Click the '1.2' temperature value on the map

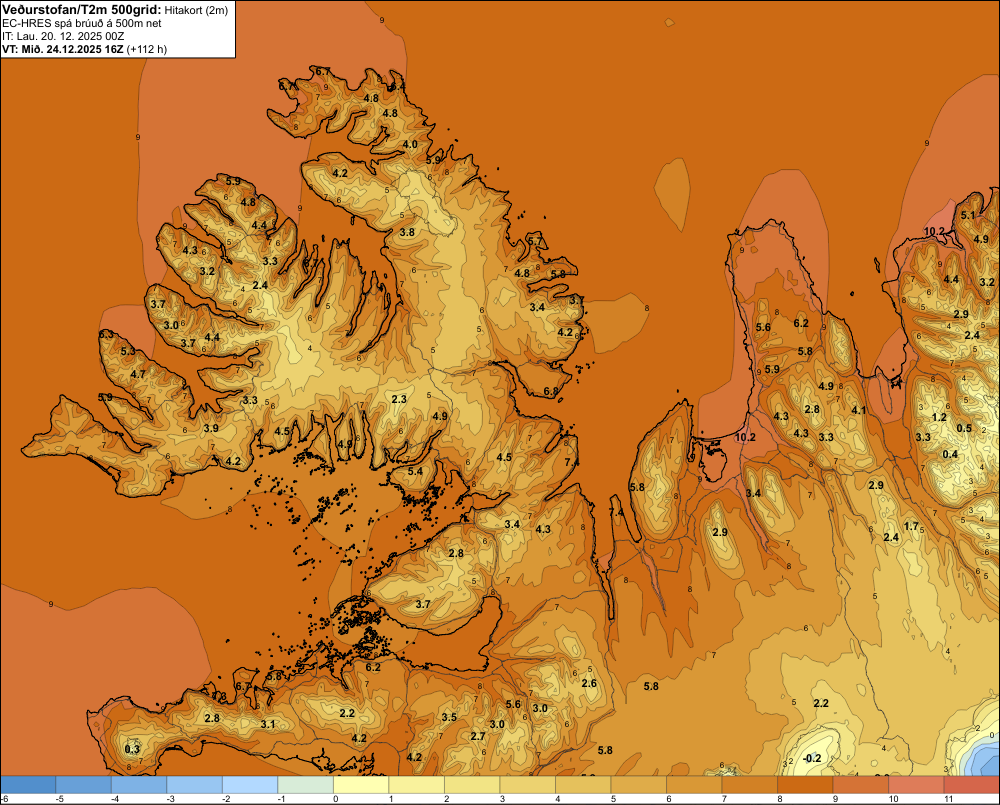(x=939, y=417)
